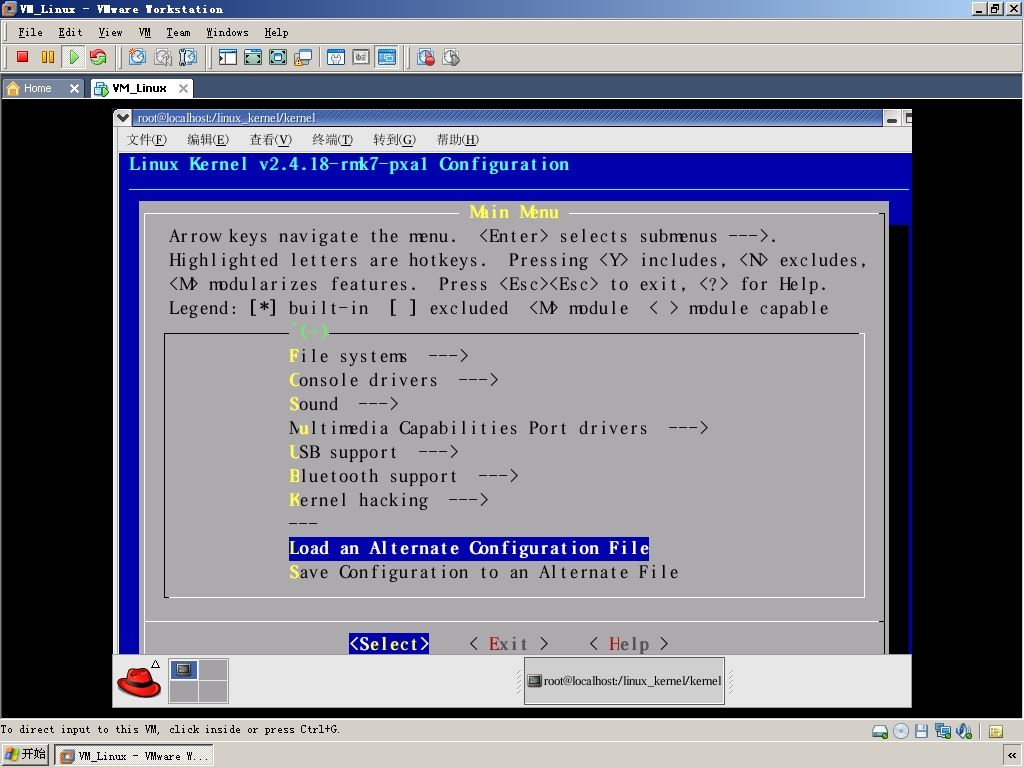The height and width of the screenshot is (768, 1024).
Task: Expand Sound submenu entry
Action: (x=344, y=404)
